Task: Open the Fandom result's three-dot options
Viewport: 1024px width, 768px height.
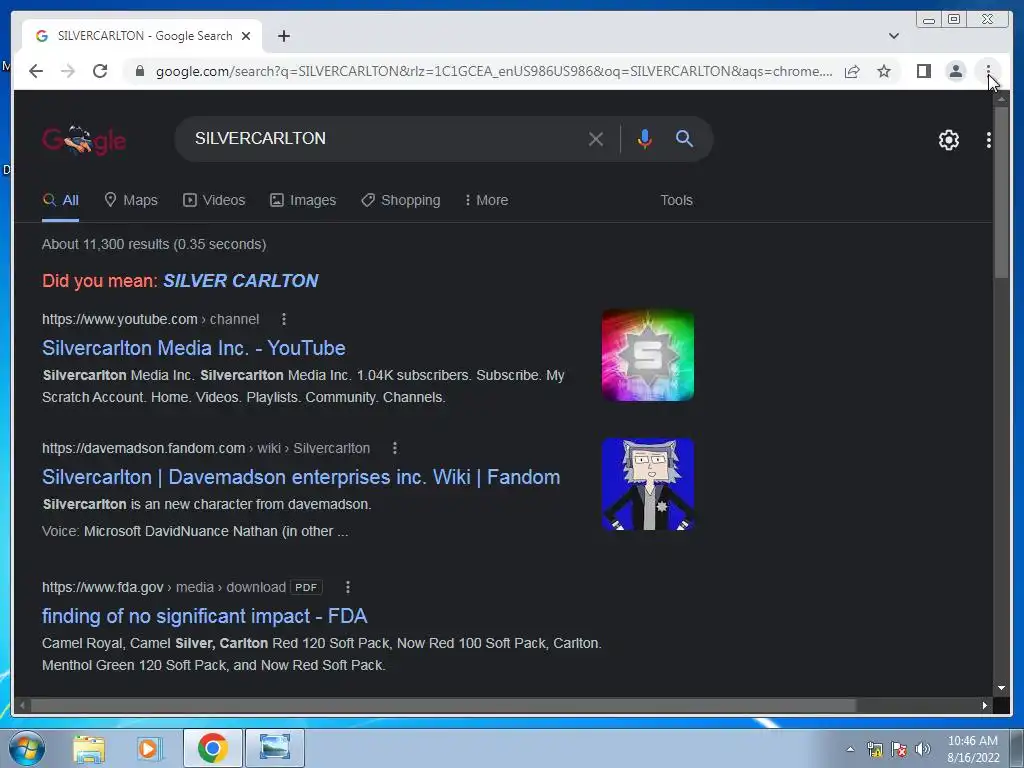Action: (394, 449)
